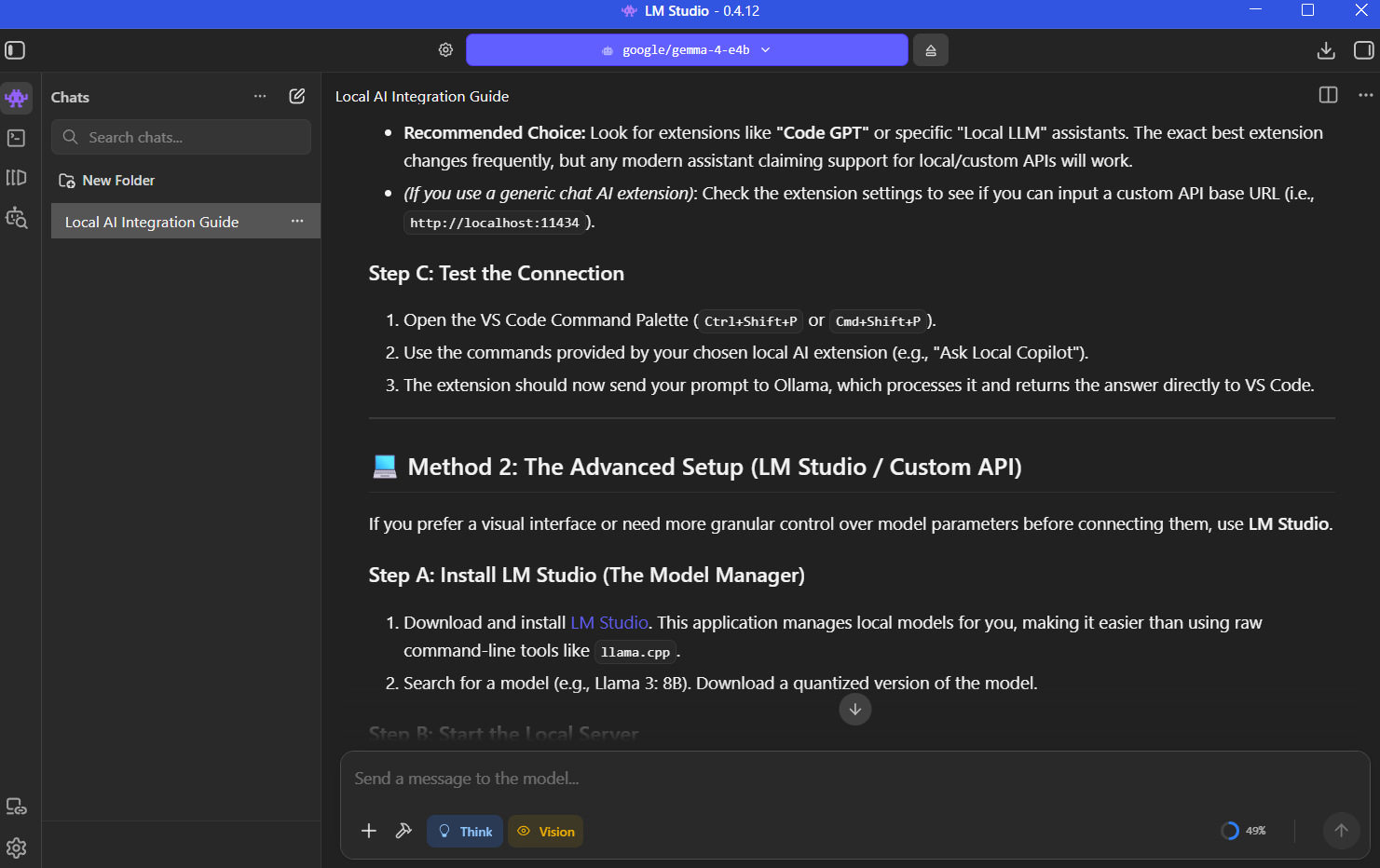Focus the Search chats field
The width and height of the screenshot is (1380, 868).
coord(181,137)
